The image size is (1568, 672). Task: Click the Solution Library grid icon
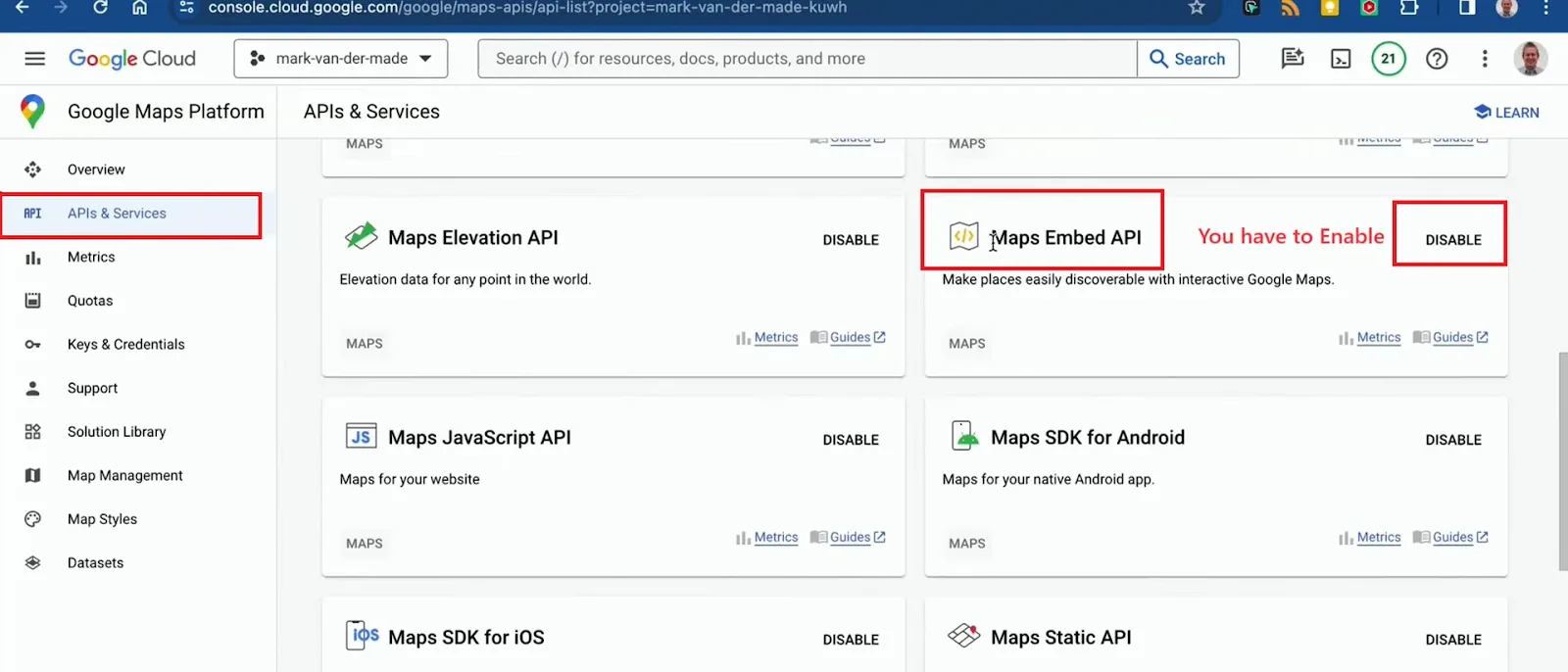[x=32, y=432]
